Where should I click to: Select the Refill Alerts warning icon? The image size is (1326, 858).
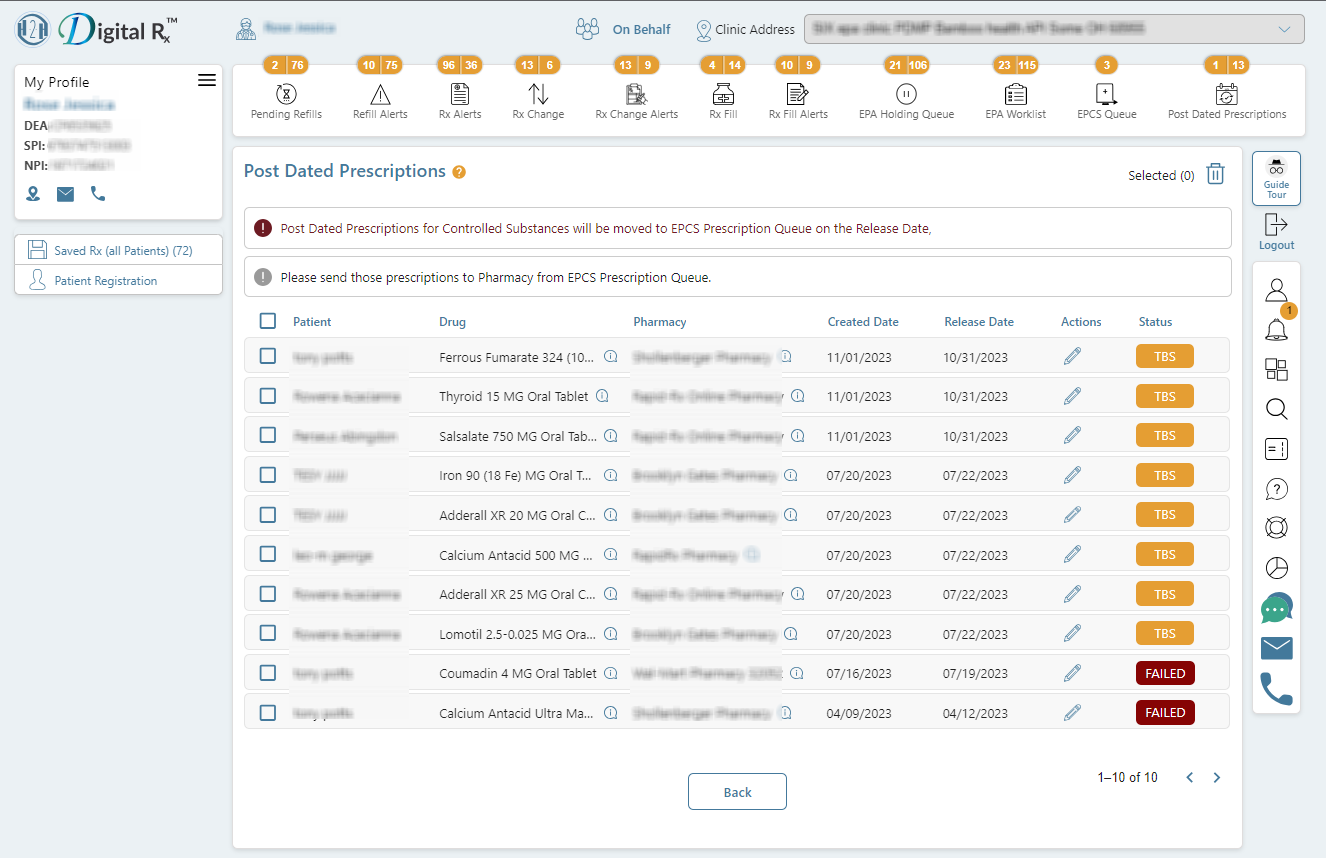(x=380, y=93)
